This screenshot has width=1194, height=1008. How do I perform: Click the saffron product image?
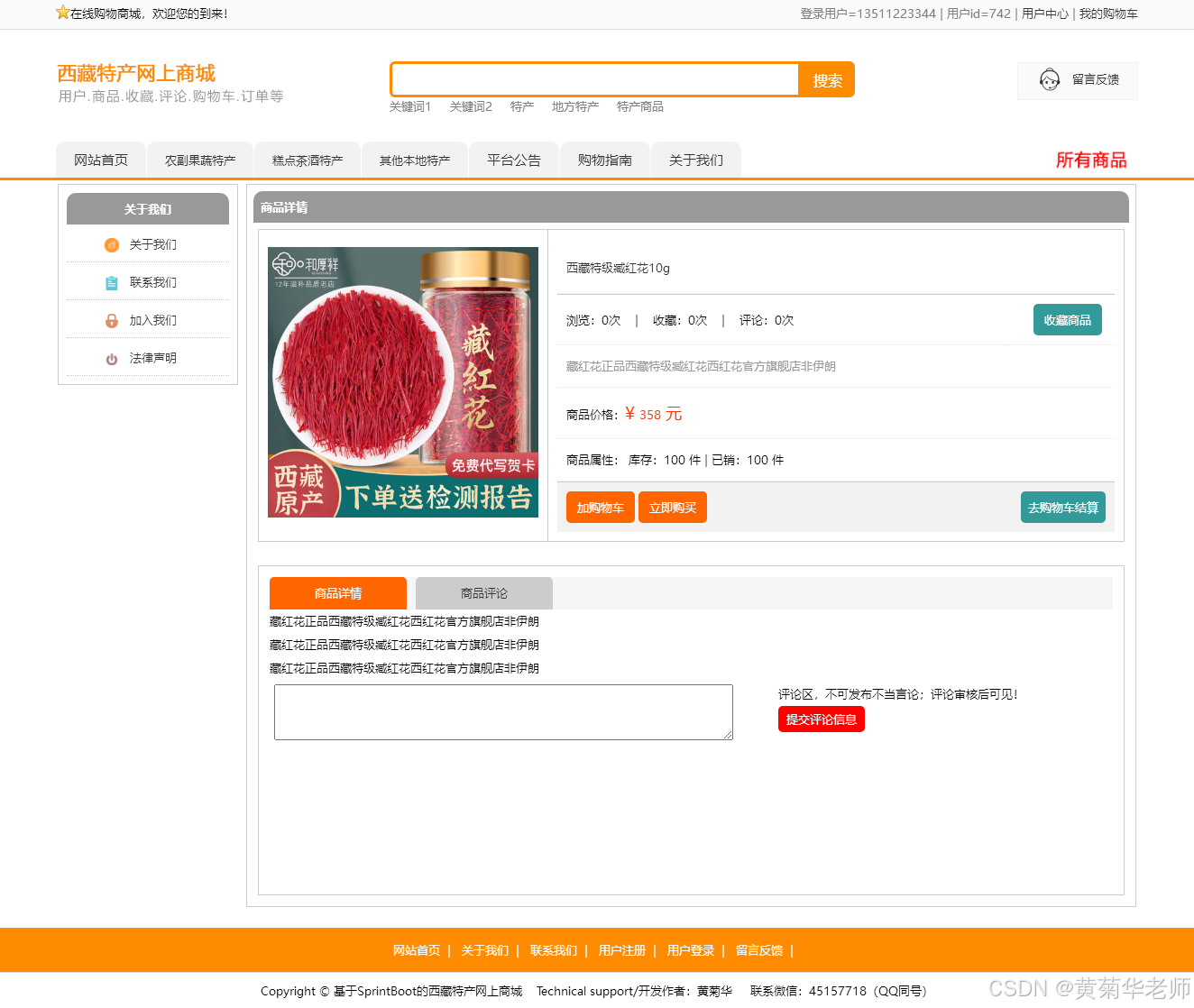[x=403, y=382]
